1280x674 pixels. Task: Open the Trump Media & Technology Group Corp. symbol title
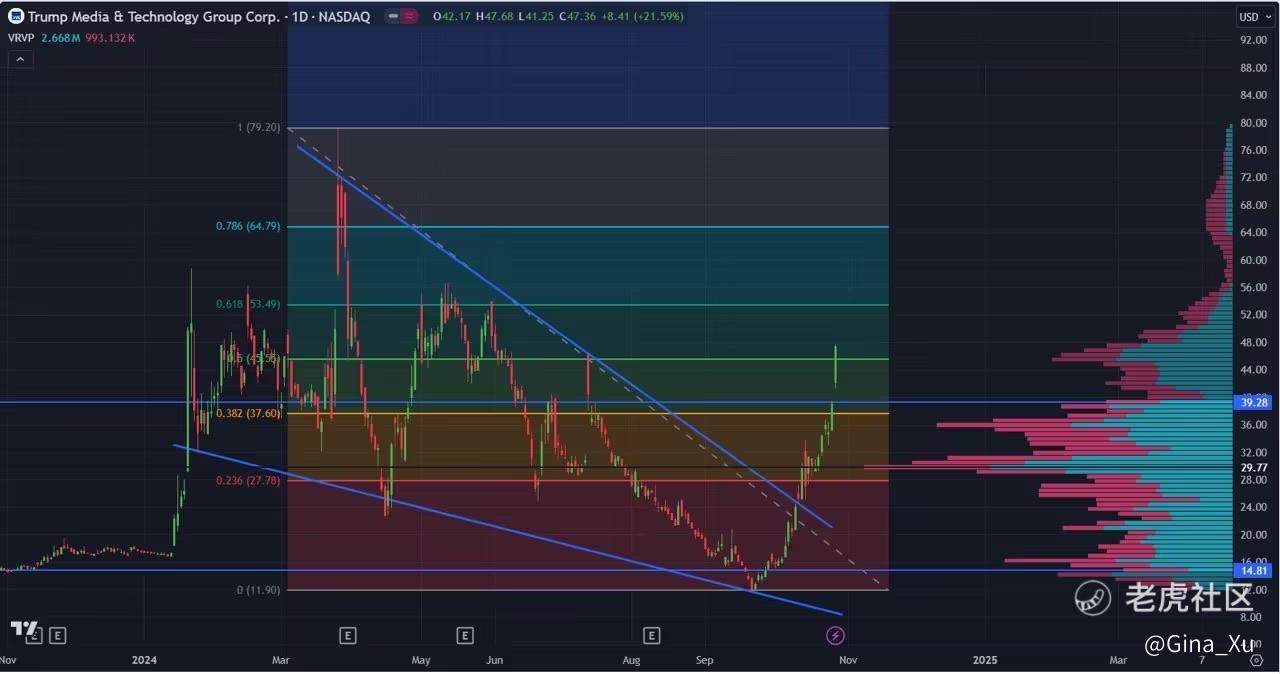pos(152,17)
